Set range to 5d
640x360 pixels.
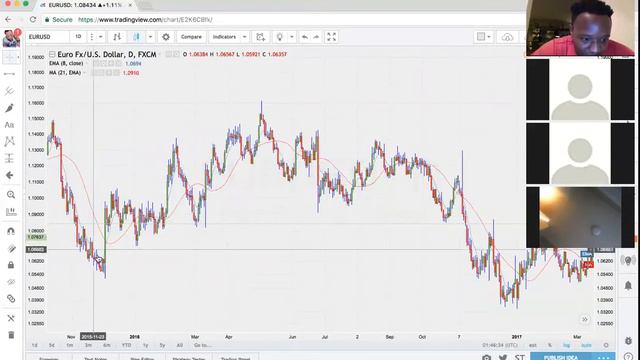[51, 345]
